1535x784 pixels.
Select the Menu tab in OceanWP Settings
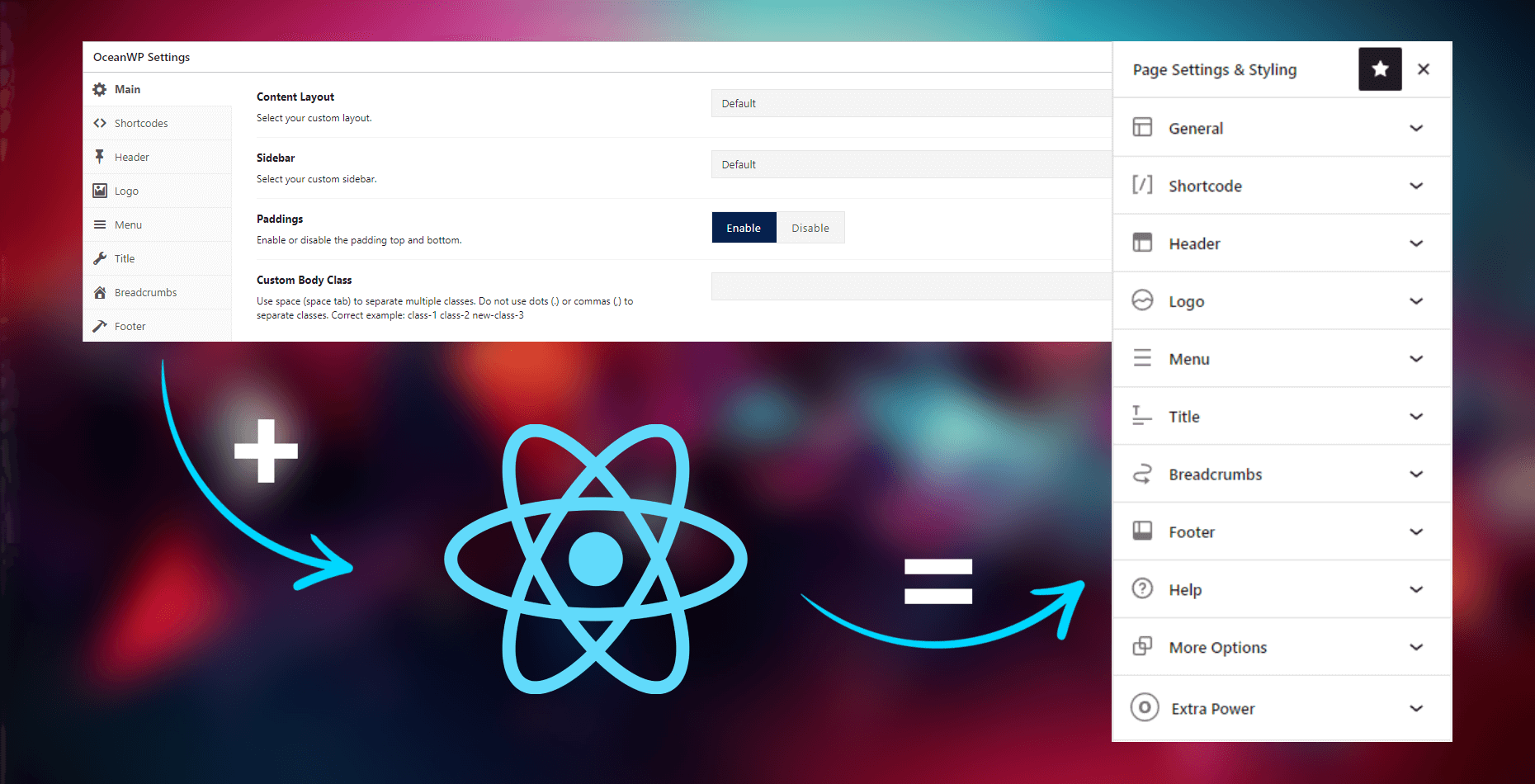pyautogui.click(x=158, y=224)
